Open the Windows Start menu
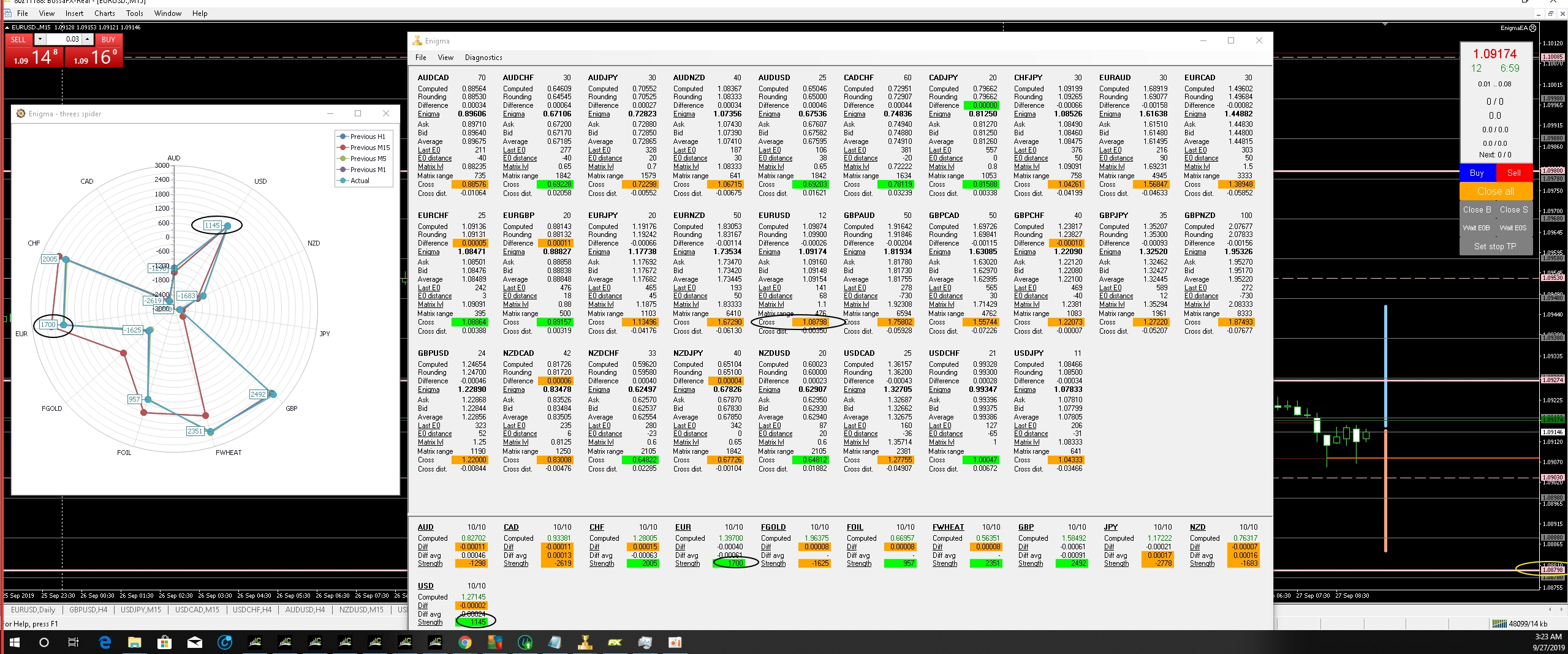1568x654 pixels. pyautogui.click(x=15, y=642)
